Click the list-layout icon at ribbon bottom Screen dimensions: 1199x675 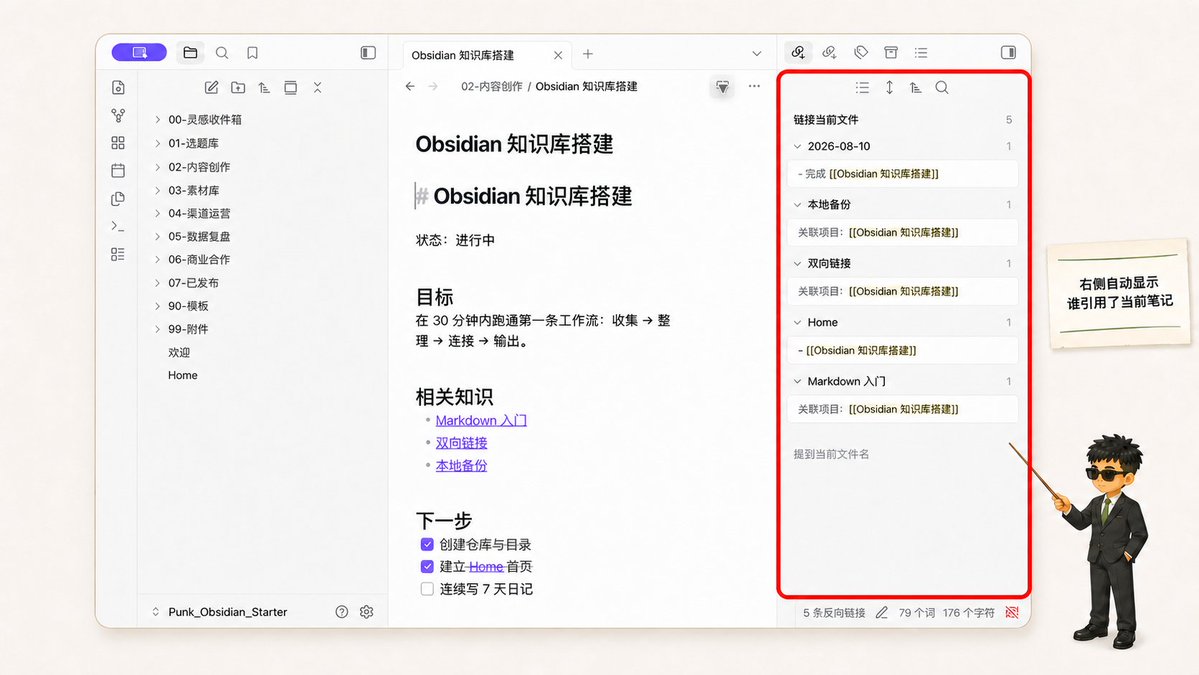tap(118, 254)
